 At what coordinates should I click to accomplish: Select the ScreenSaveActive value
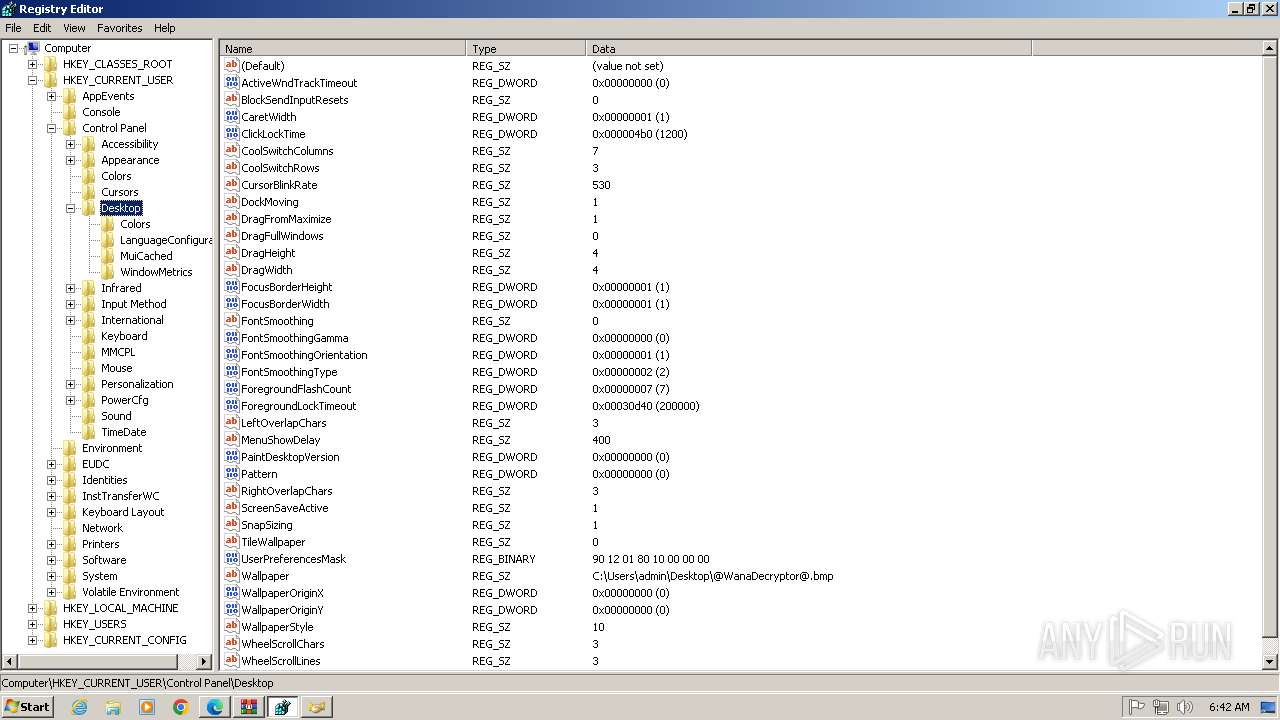(284, 508)
